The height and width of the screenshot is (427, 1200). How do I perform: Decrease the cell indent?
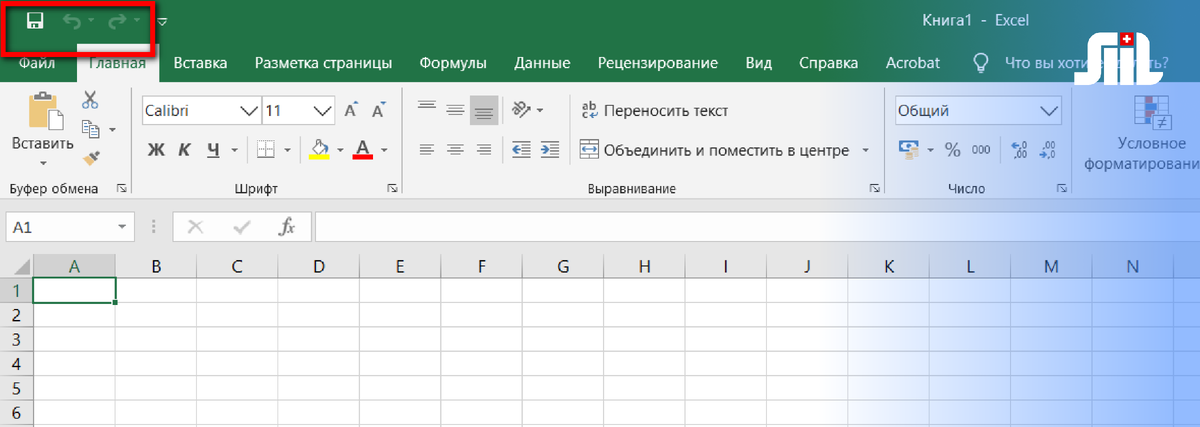point(521,150)
